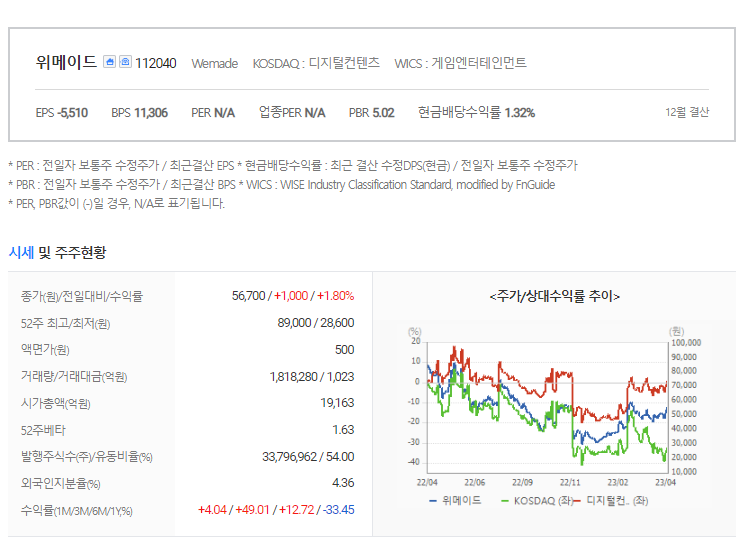
Task: Click the BPS 11,306 value
Action: pos(140,113)
